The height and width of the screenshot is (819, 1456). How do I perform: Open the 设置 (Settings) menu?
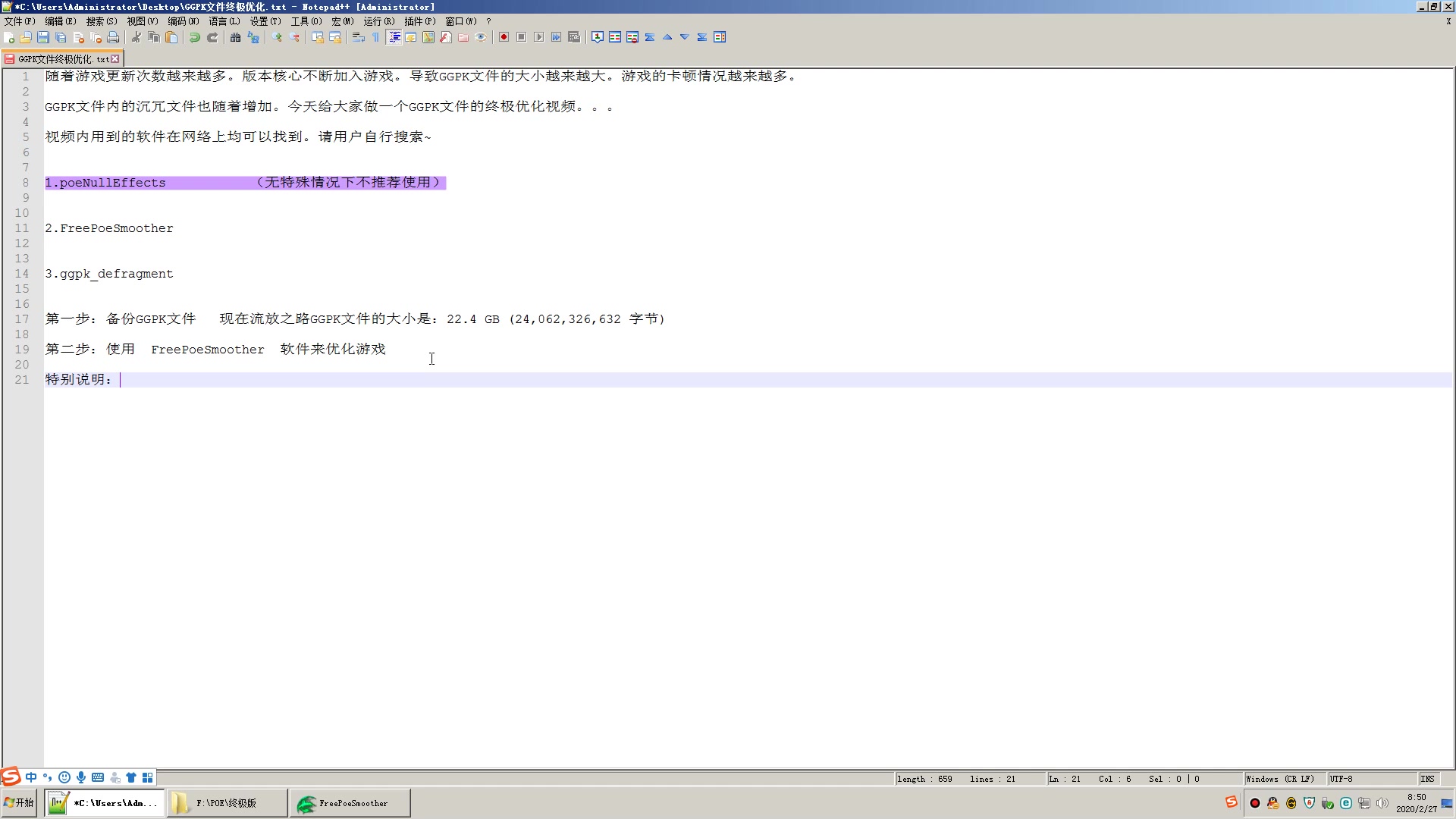tap(265, 21)
